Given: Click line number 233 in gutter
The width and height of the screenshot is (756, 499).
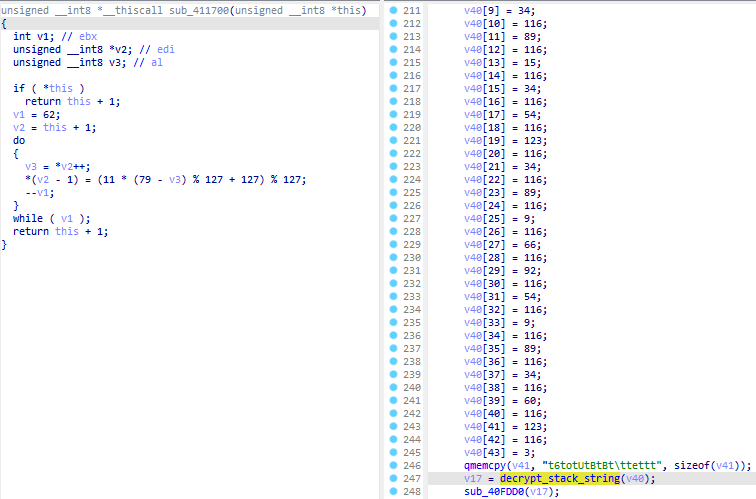Looking at the screenshot, I should pyautogui.click(x=412, y=297).
